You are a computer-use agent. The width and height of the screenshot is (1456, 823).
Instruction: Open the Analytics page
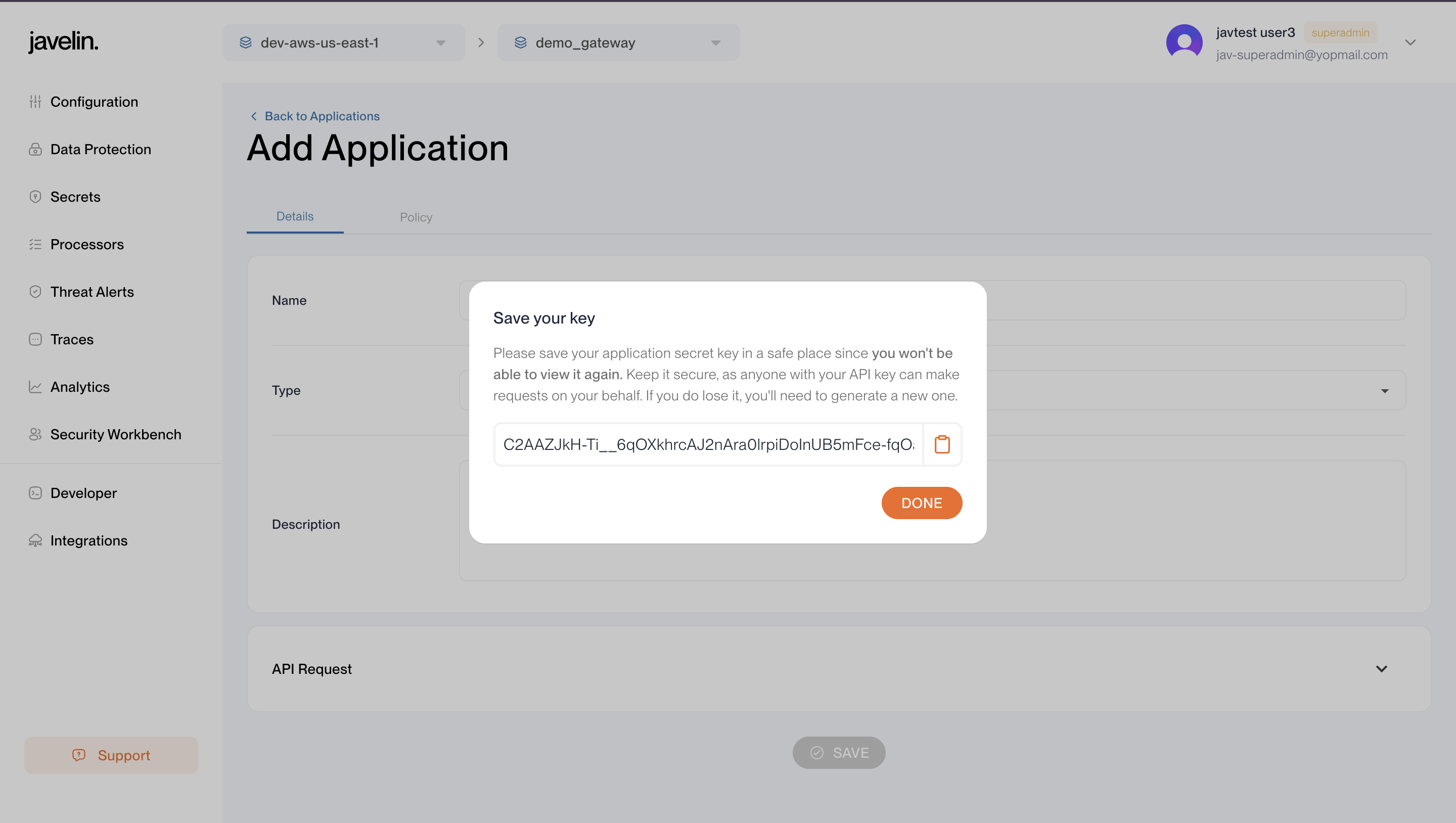click(80, 387)
